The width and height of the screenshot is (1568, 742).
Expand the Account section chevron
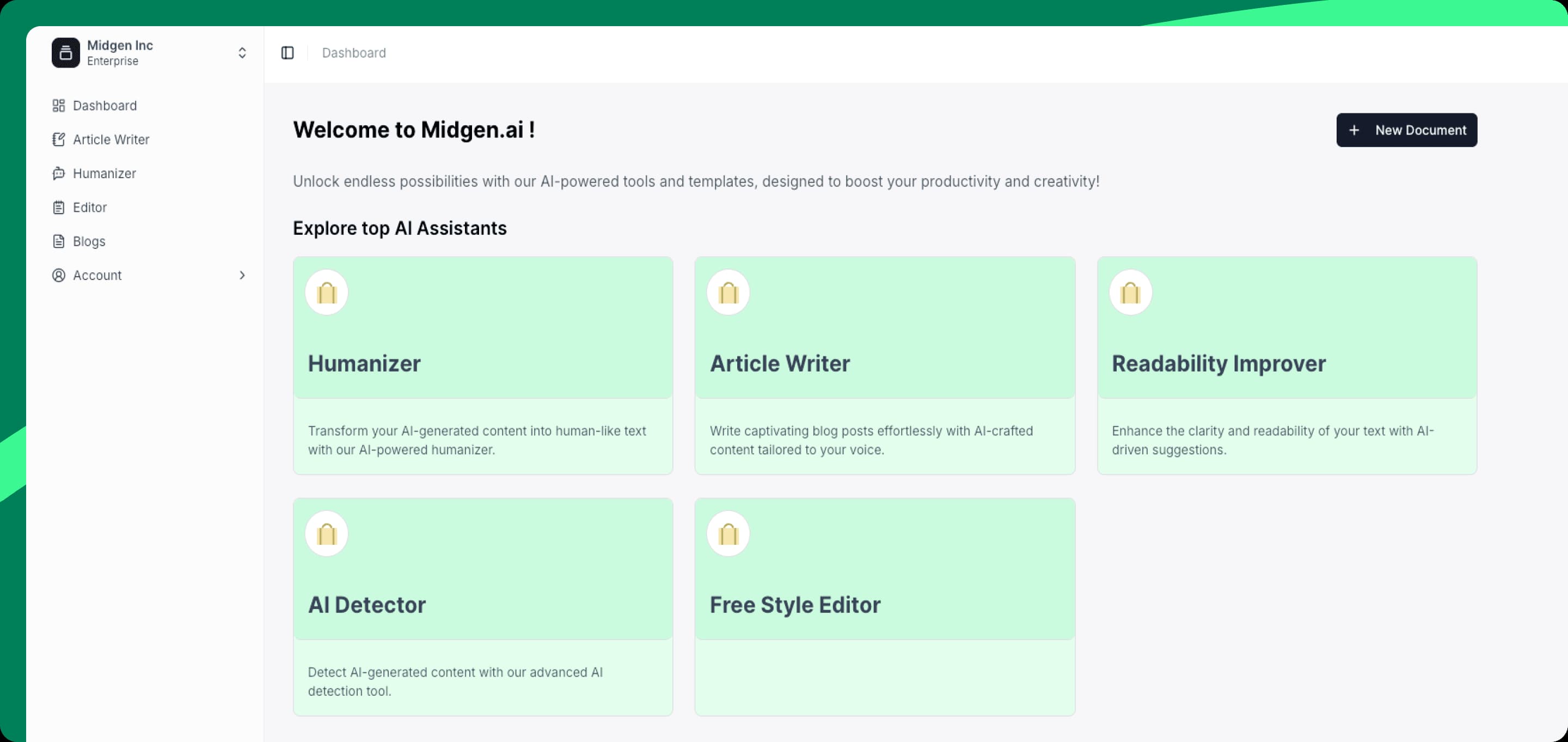click(x=243, y=275)
